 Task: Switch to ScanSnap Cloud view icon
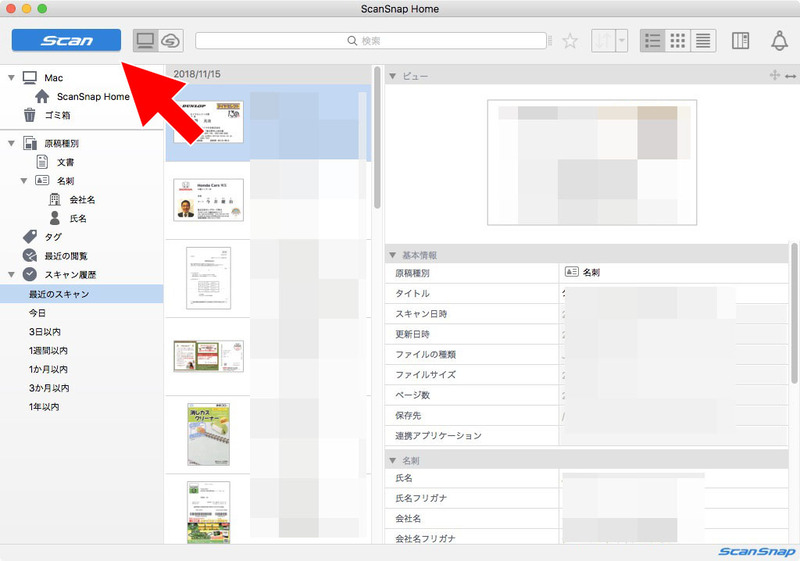(x=171, y=41)
